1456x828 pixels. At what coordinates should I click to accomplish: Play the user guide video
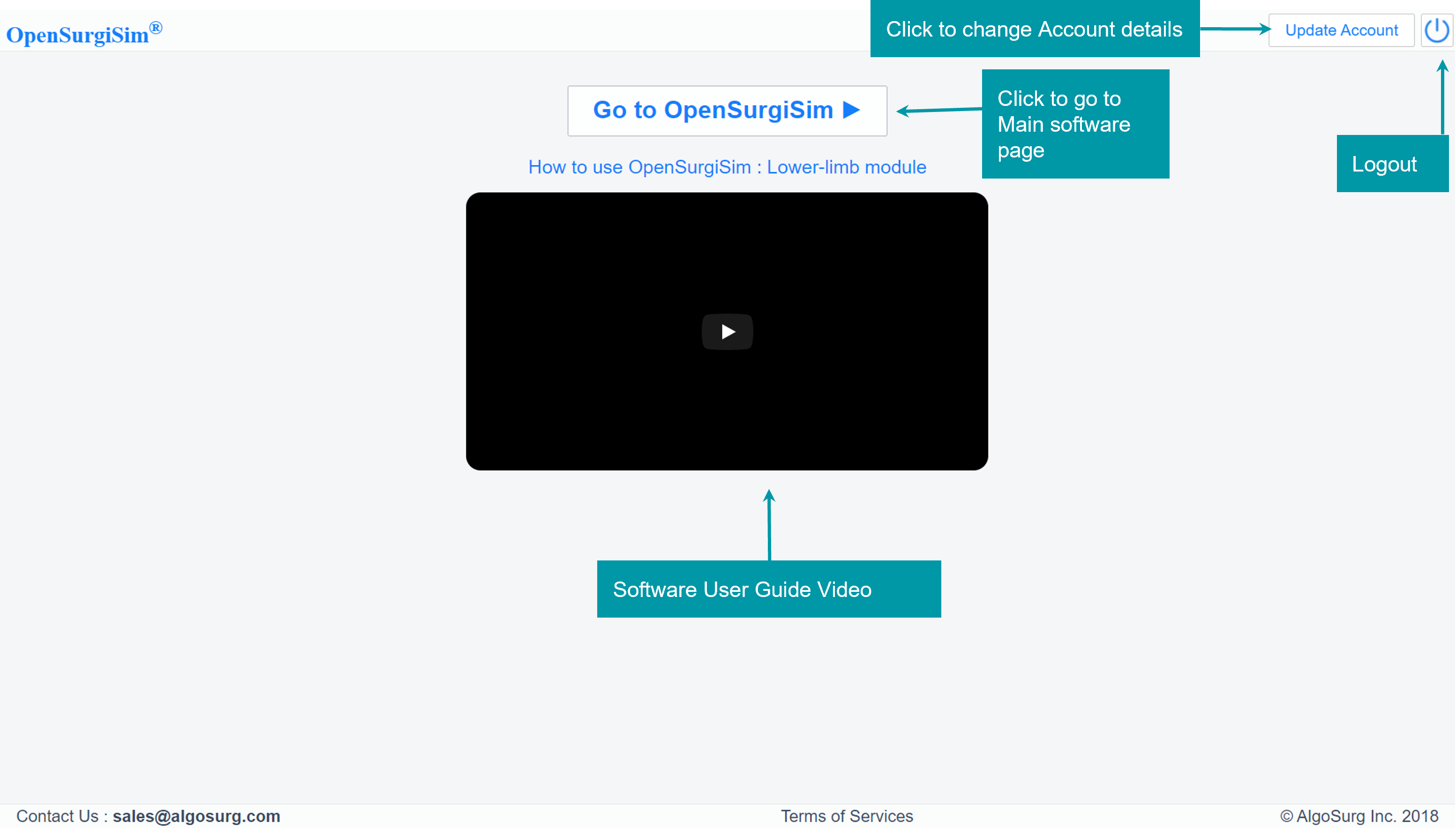click(x=727, y=332)
